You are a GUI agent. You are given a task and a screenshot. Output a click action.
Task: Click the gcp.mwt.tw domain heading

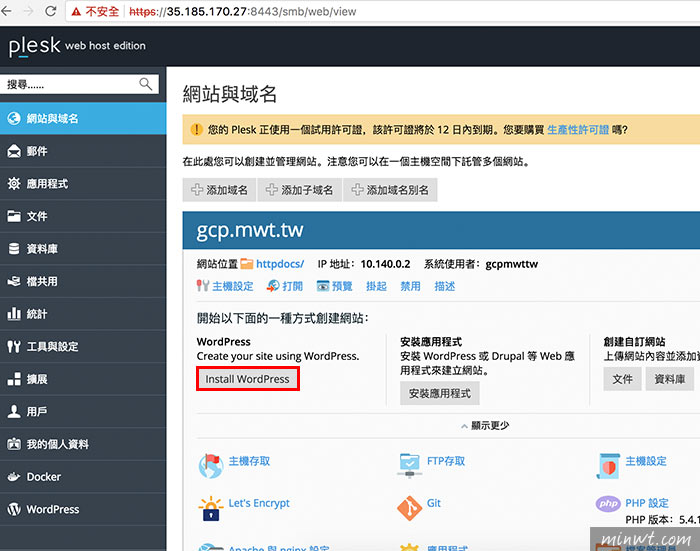[250, 230]
